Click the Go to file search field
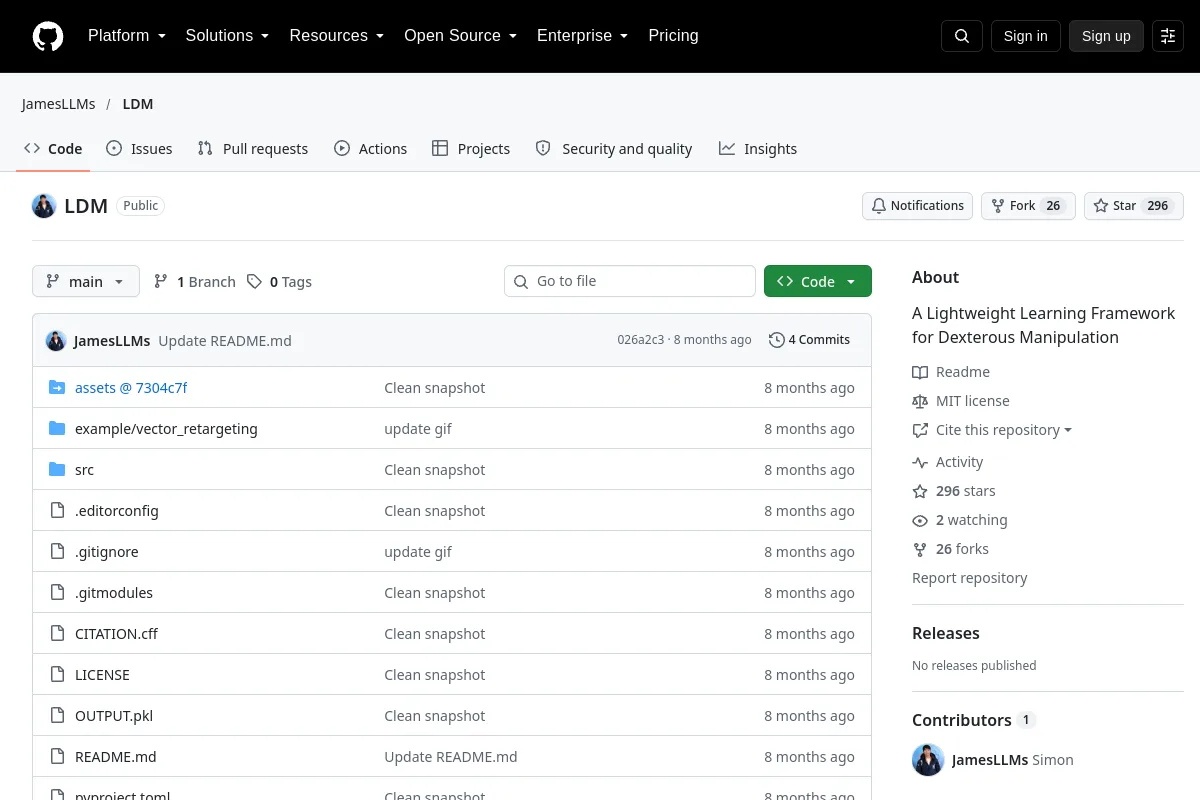The height and width of the screenshot is (800, 1200). pos(630,281)
